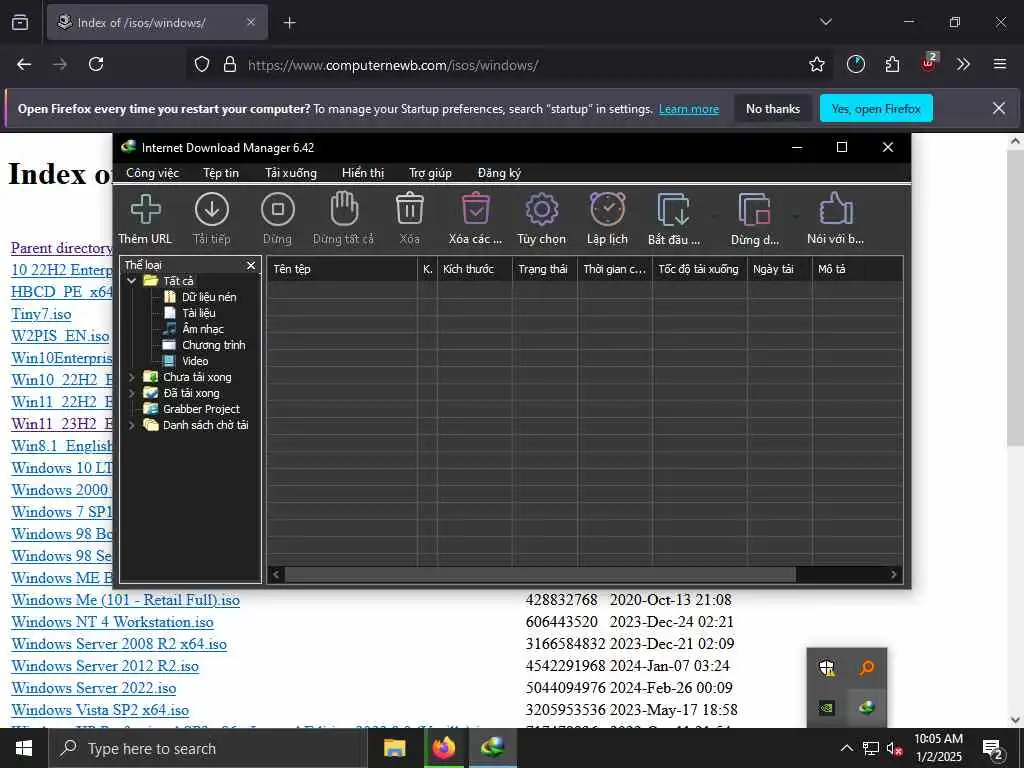The image size is (1024, 768).
Task: Go back in Firefox
Action: pos(24,64)
